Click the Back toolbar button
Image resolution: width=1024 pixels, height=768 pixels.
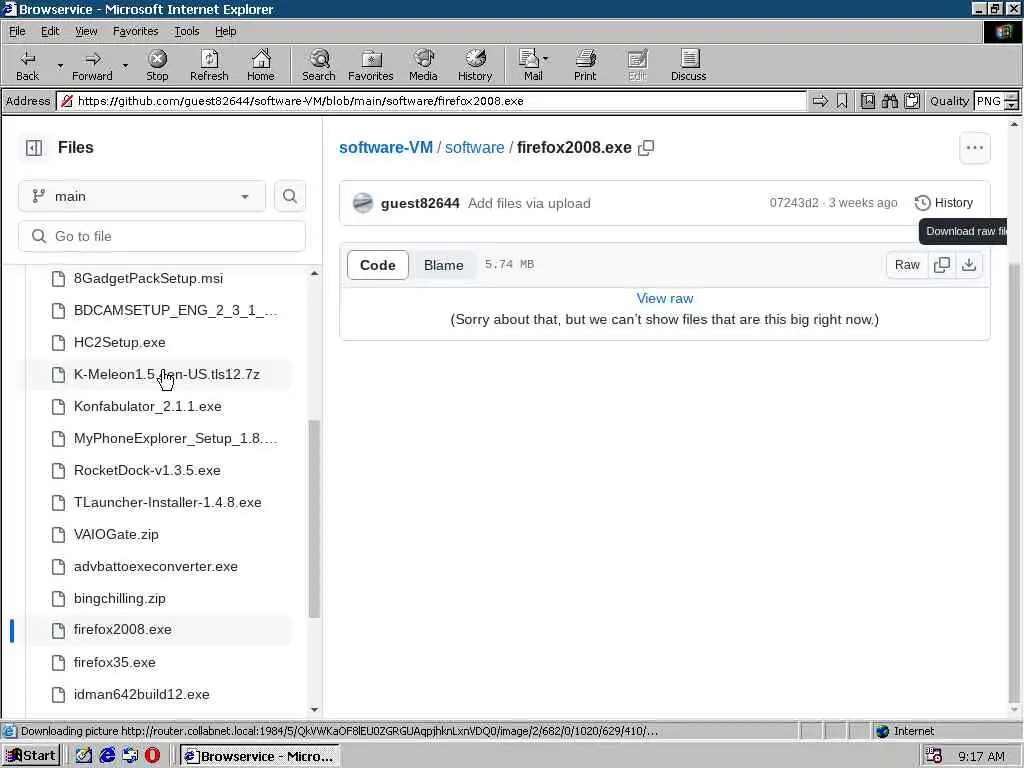point(27,65)
